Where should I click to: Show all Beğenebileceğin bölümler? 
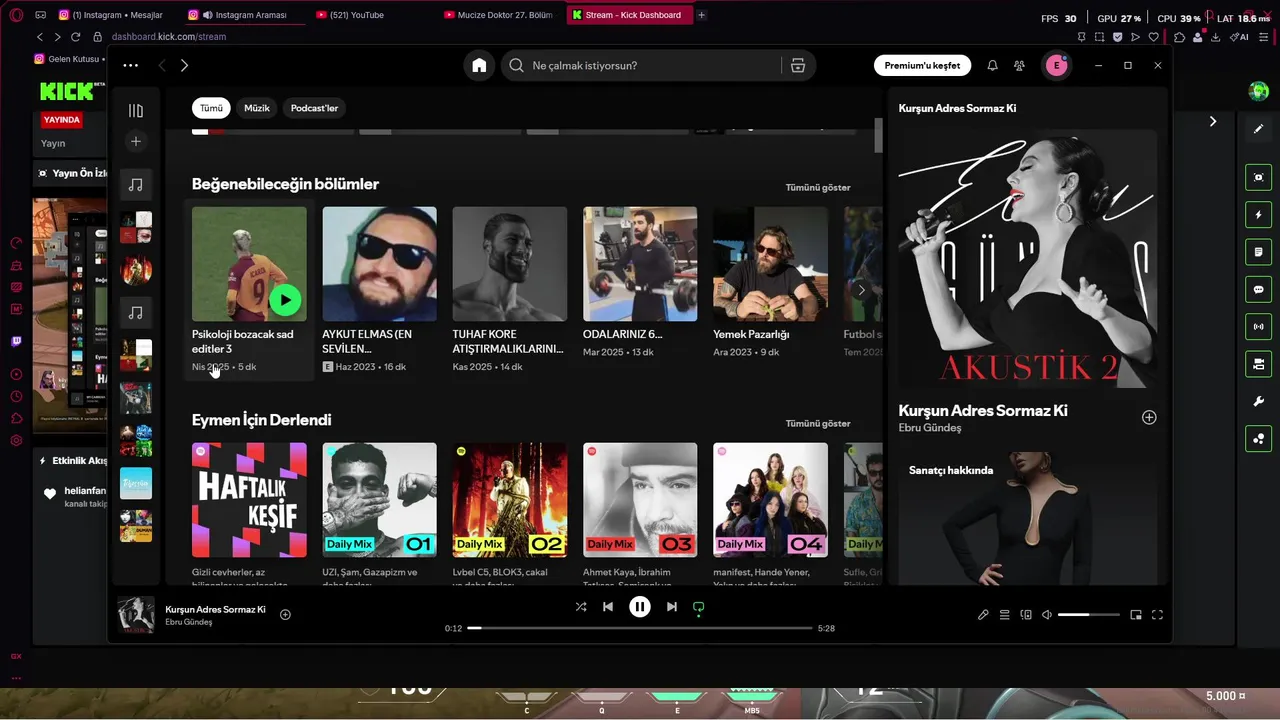[818, 187]
